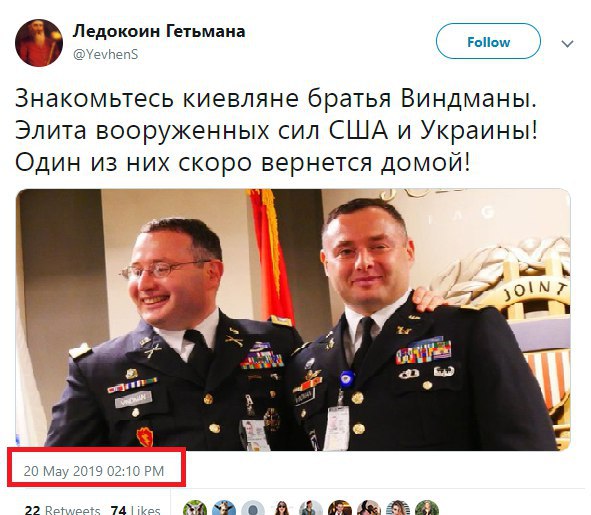Open the tweet author's profile picture
The width and height of the screenshot is (591, 515).
pyautogui.click(x=39, y=43)
